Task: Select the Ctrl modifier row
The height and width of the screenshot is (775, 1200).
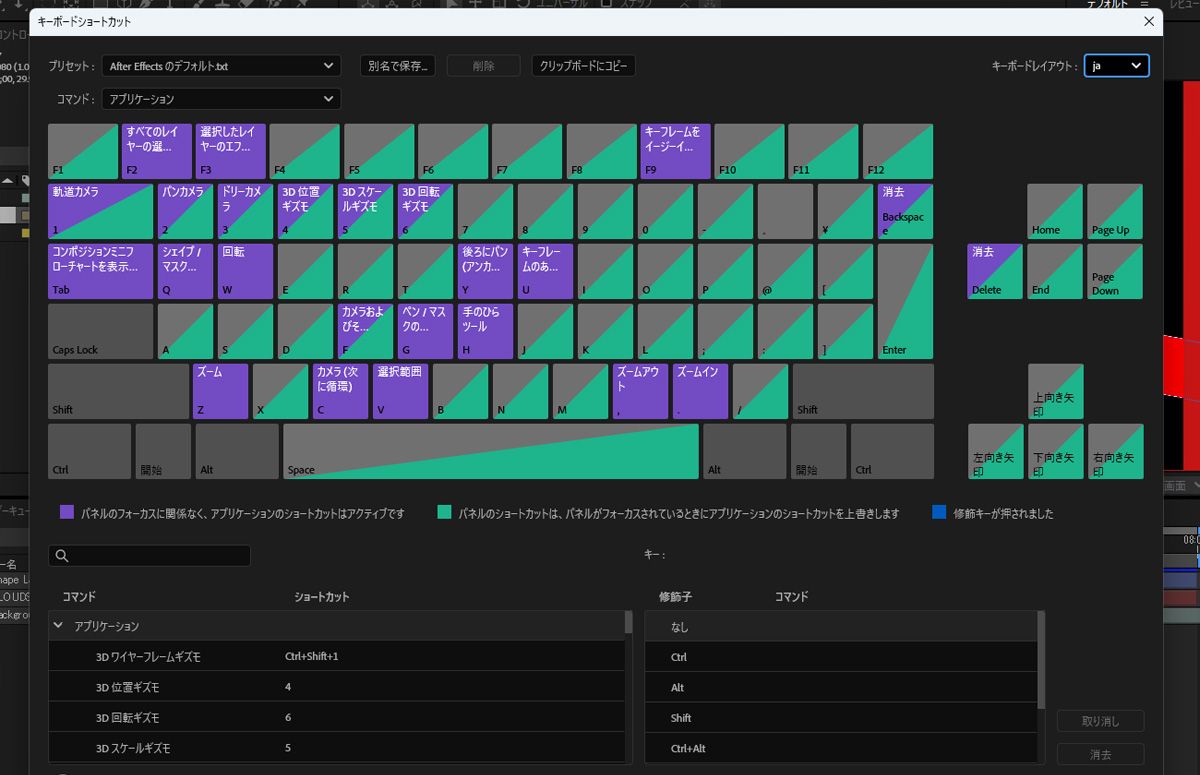Action: [x=841, y=657]
